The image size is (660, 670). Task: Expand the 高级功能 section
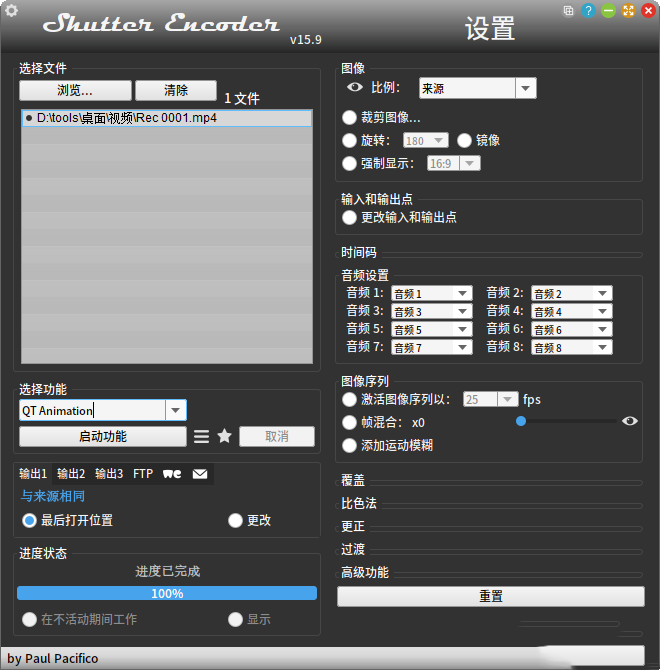[x=365, y=573]
